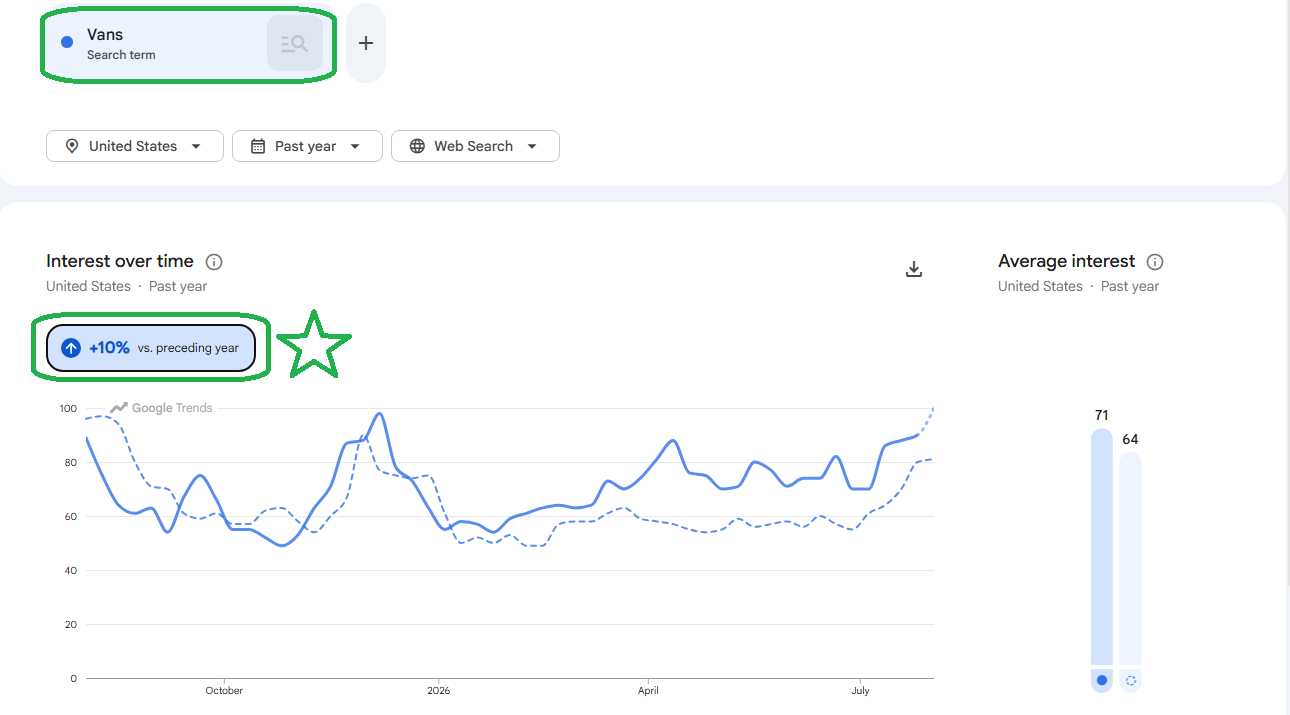The height and width of the screenshot is (715, 1290).
Task: Click the '60' y-axis label
Action: point(71,516)
